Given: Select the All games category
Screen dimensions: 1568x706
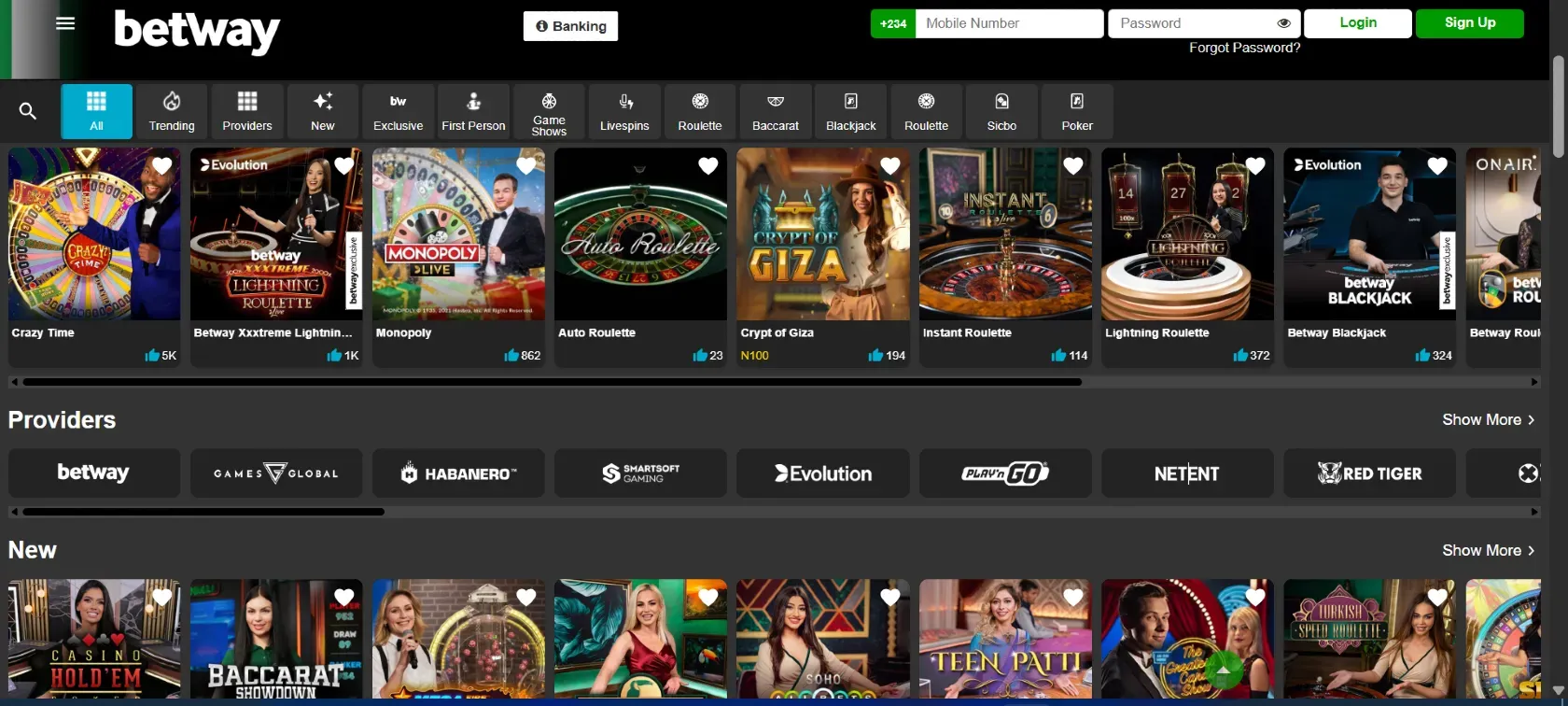Looking at the screenshot, I should (97, 111).
